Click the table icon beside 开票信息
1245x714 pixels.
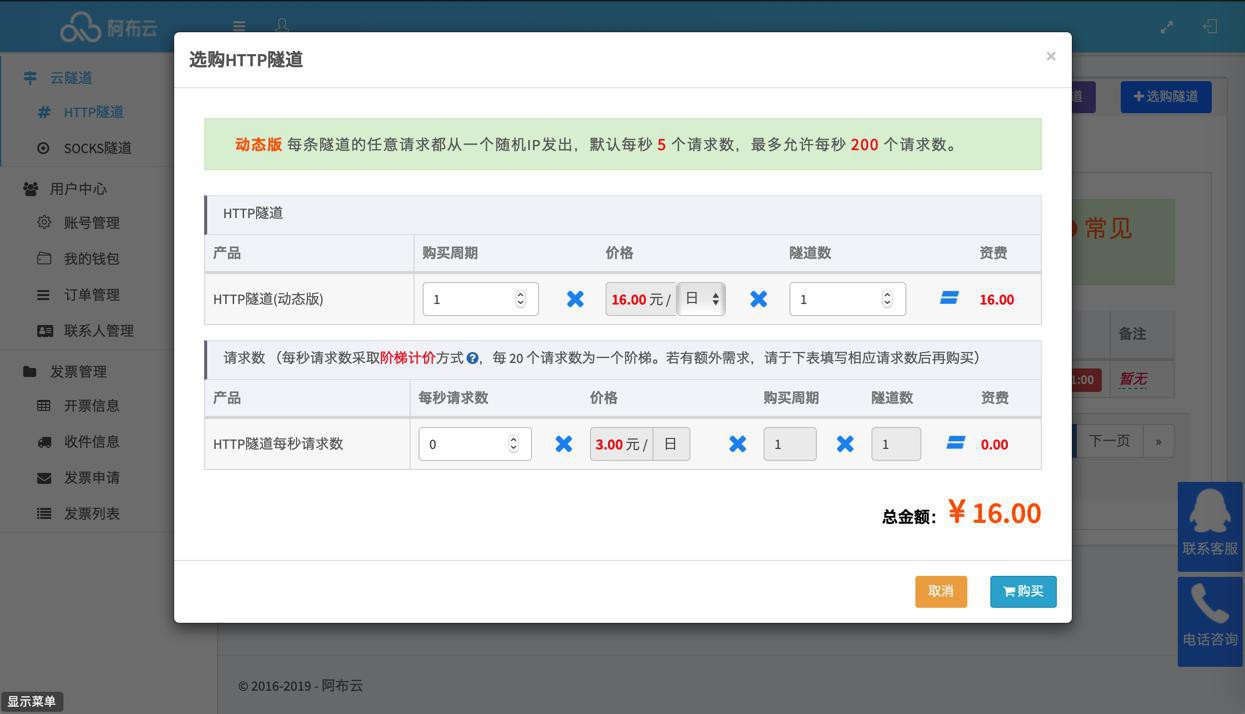point(44,405)
